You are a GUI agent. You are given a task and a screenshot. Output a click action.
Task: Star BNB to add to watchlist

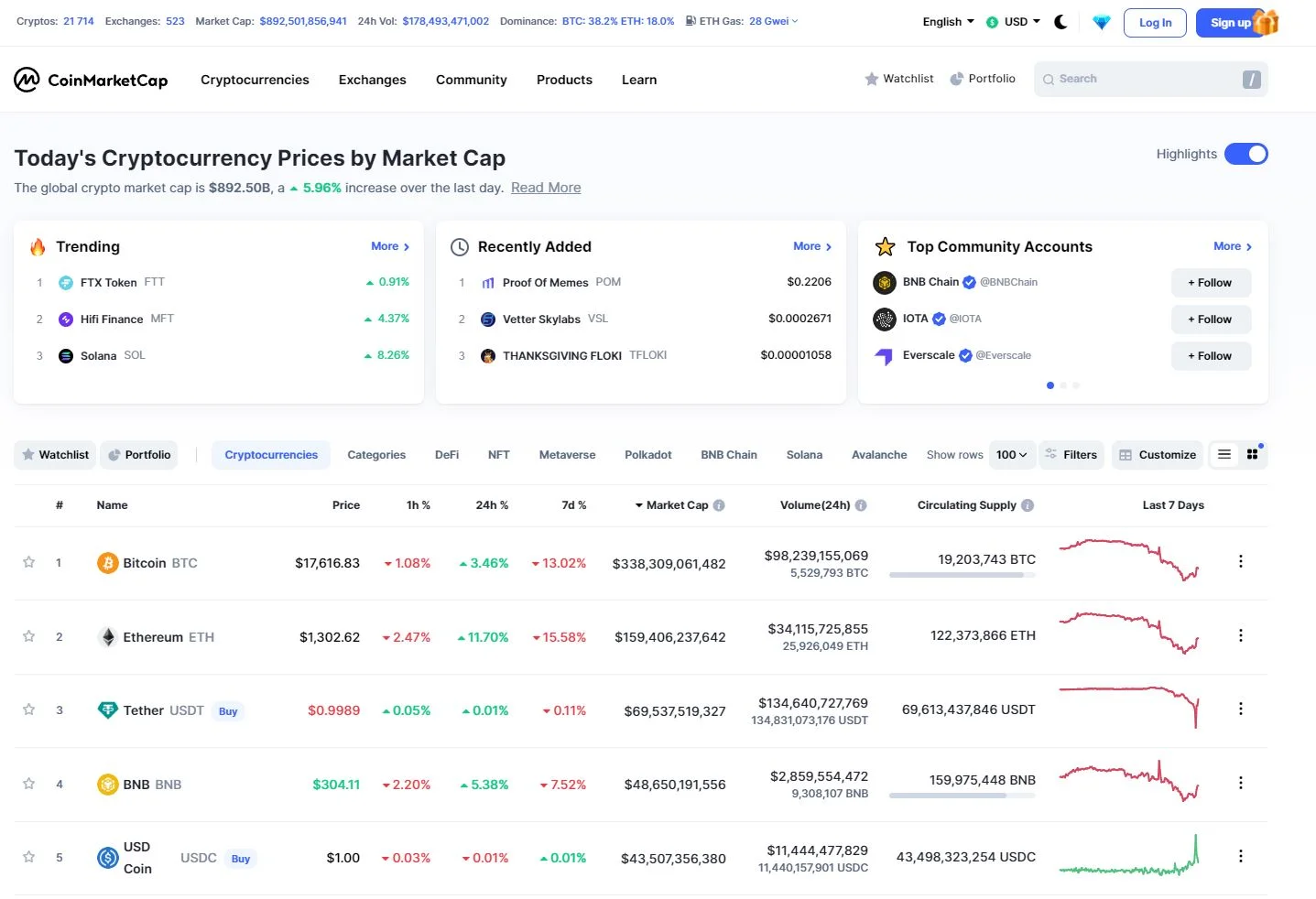pyautogui.click(x=29, y=784)
